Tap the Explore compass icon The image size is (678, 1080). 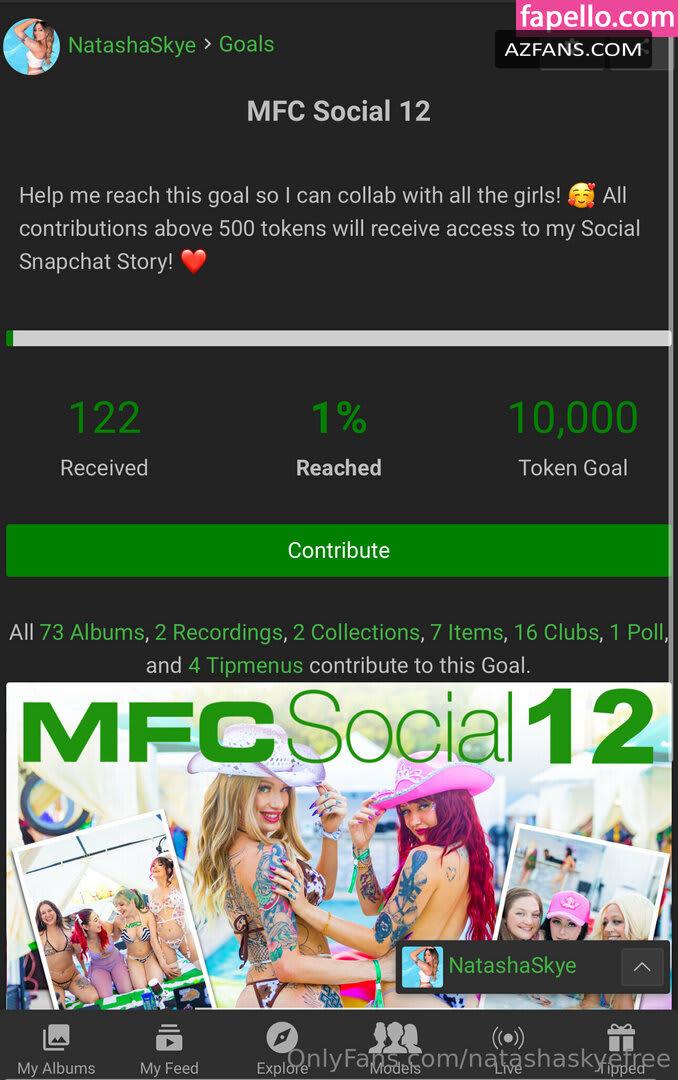[x=282, y=1037]
